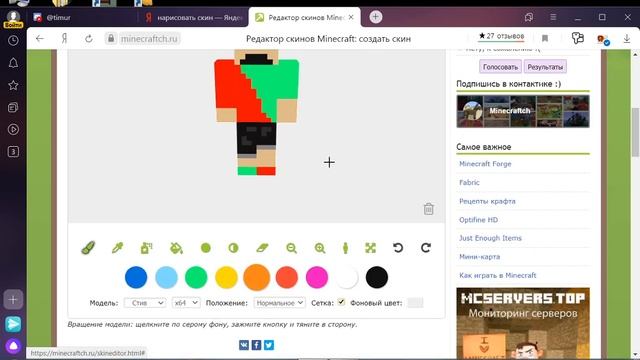Click the fullscreen expand arrows icon

pyautogui.click(x=371, y=248)
